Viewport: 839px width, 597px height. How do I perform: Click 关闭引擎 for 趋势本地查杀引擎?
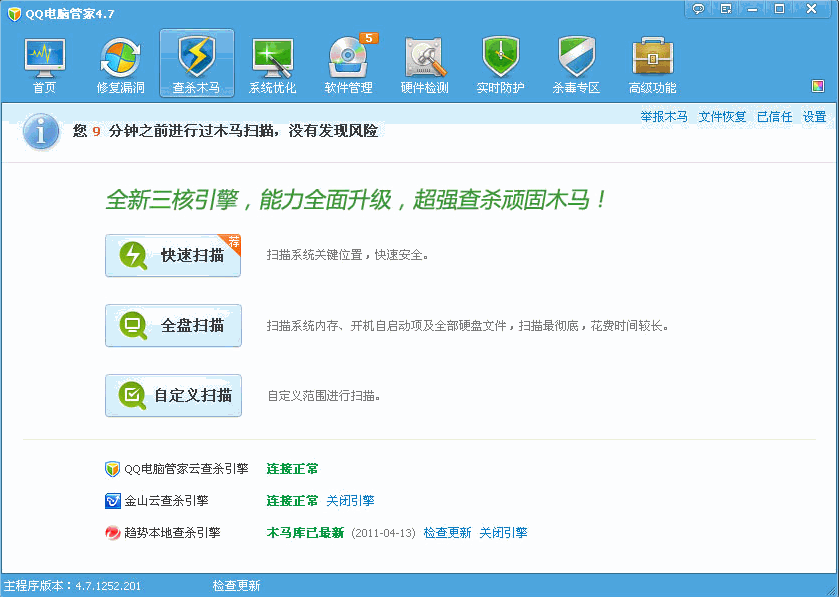point(503,533)
